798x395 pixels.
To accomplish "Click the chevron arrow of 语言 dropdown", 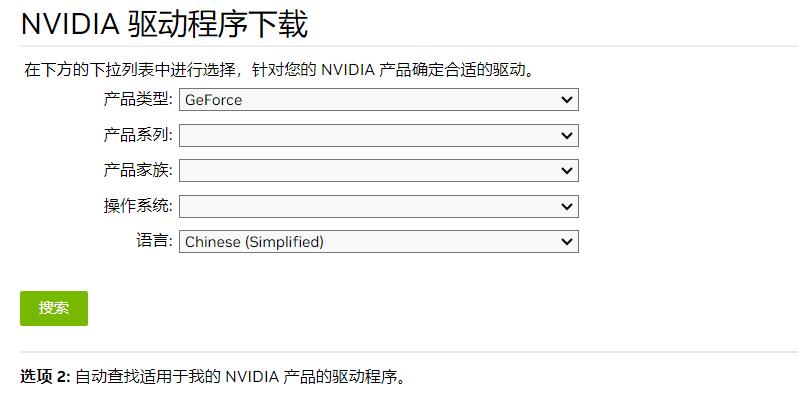I will (566, 241).
